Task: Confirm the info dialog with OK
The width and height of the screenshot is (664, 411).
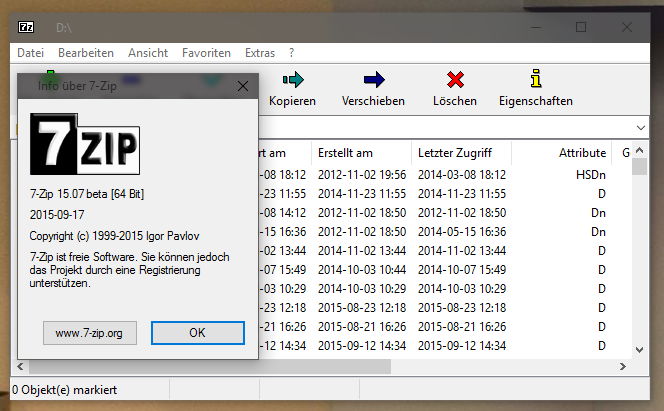Action: coord(198,333)
